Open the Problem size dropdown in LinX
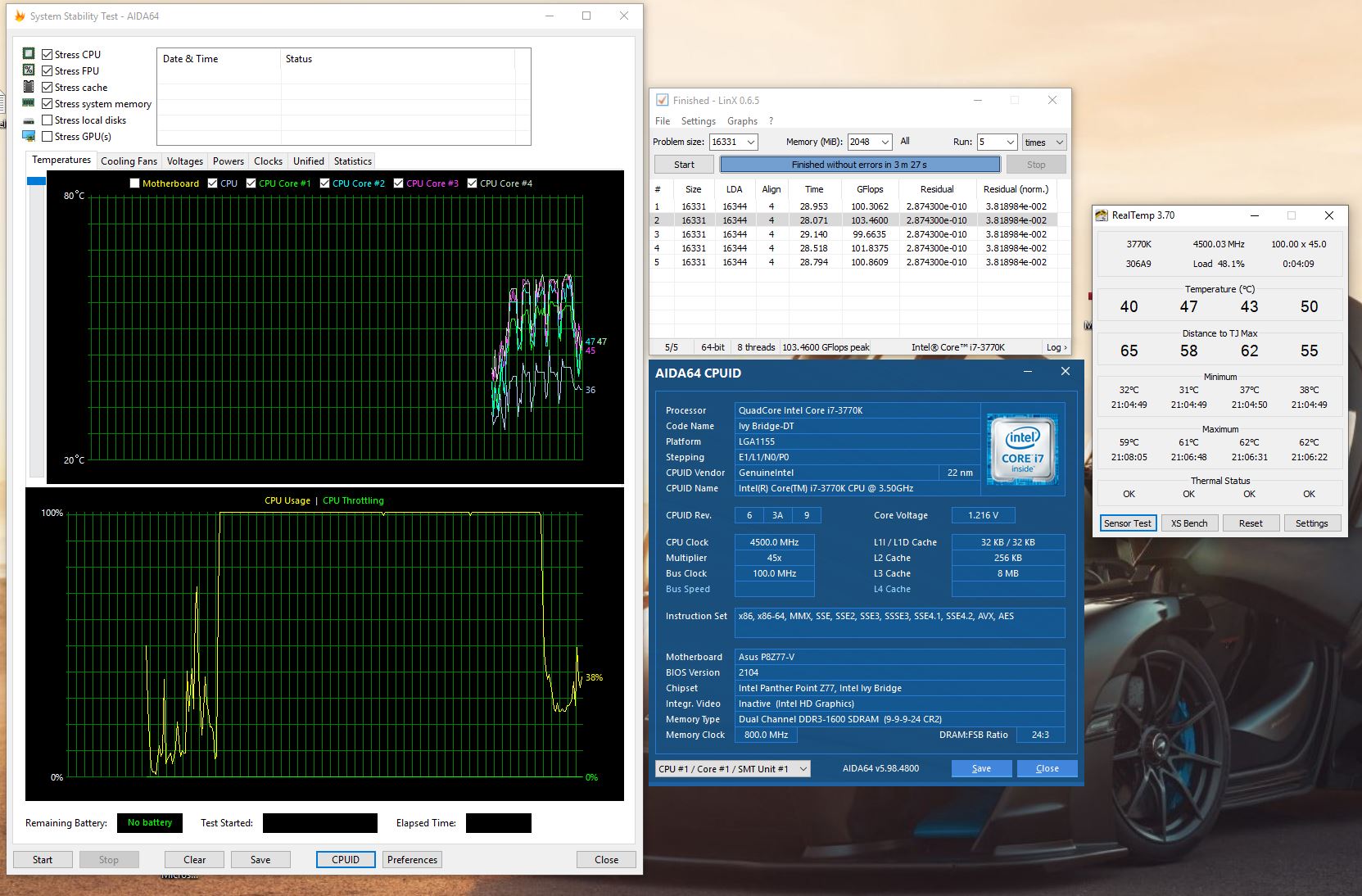This screenshot has width=1362, height=896. click(x=750, y=142)
